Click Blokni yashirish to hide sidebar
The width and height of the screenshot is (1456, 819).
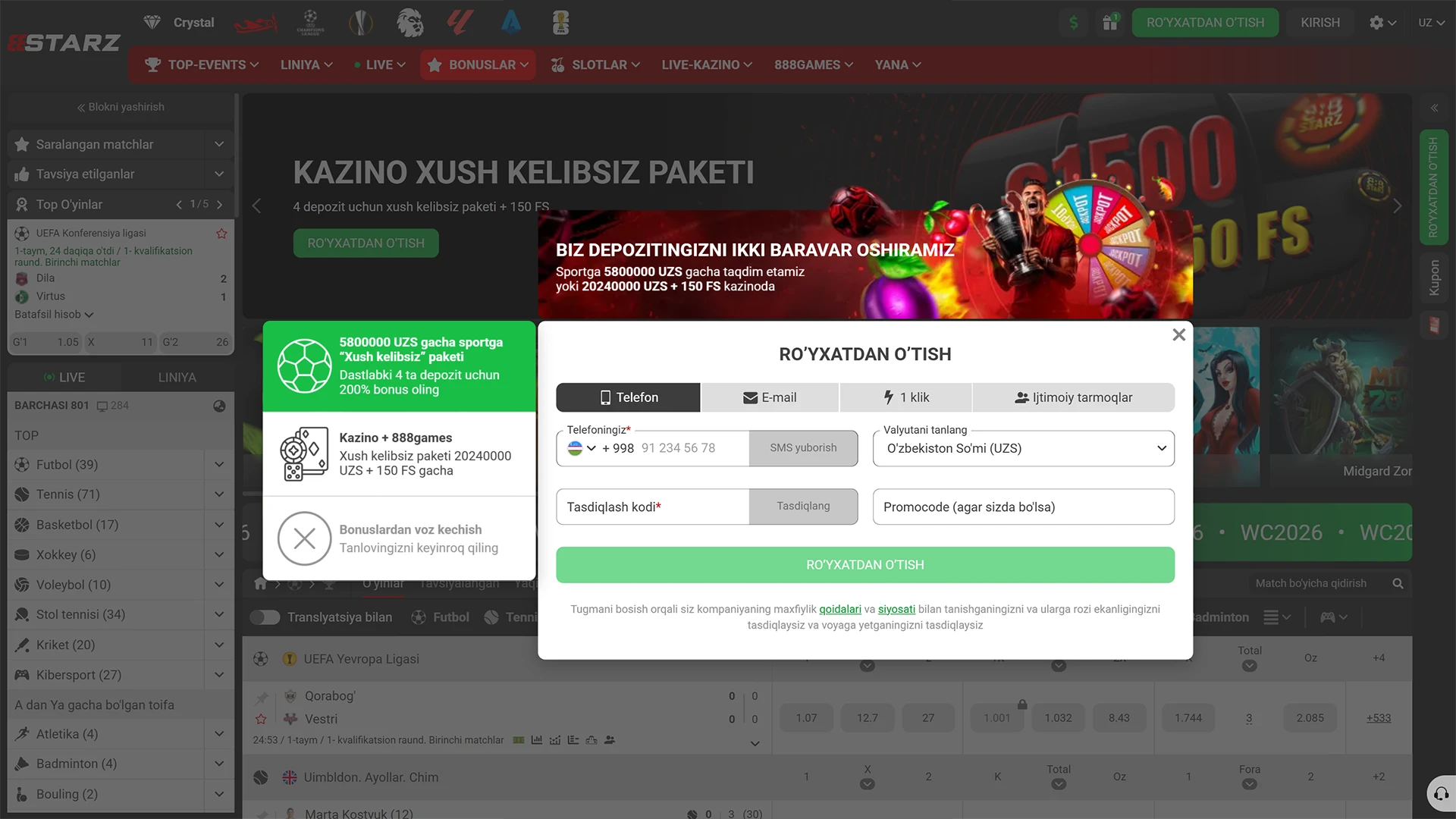[121, 107]
